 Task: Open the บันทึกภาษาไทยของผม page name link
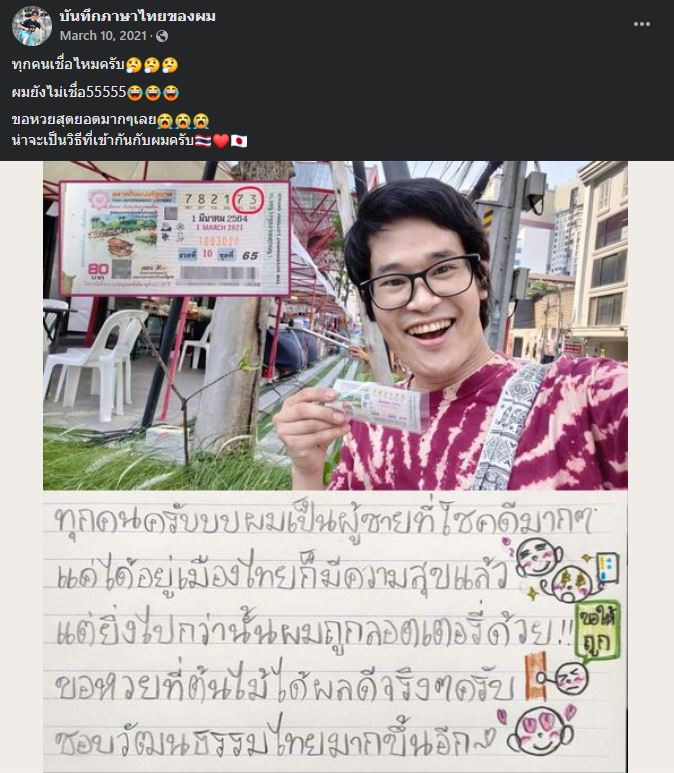tap(137, 16)
